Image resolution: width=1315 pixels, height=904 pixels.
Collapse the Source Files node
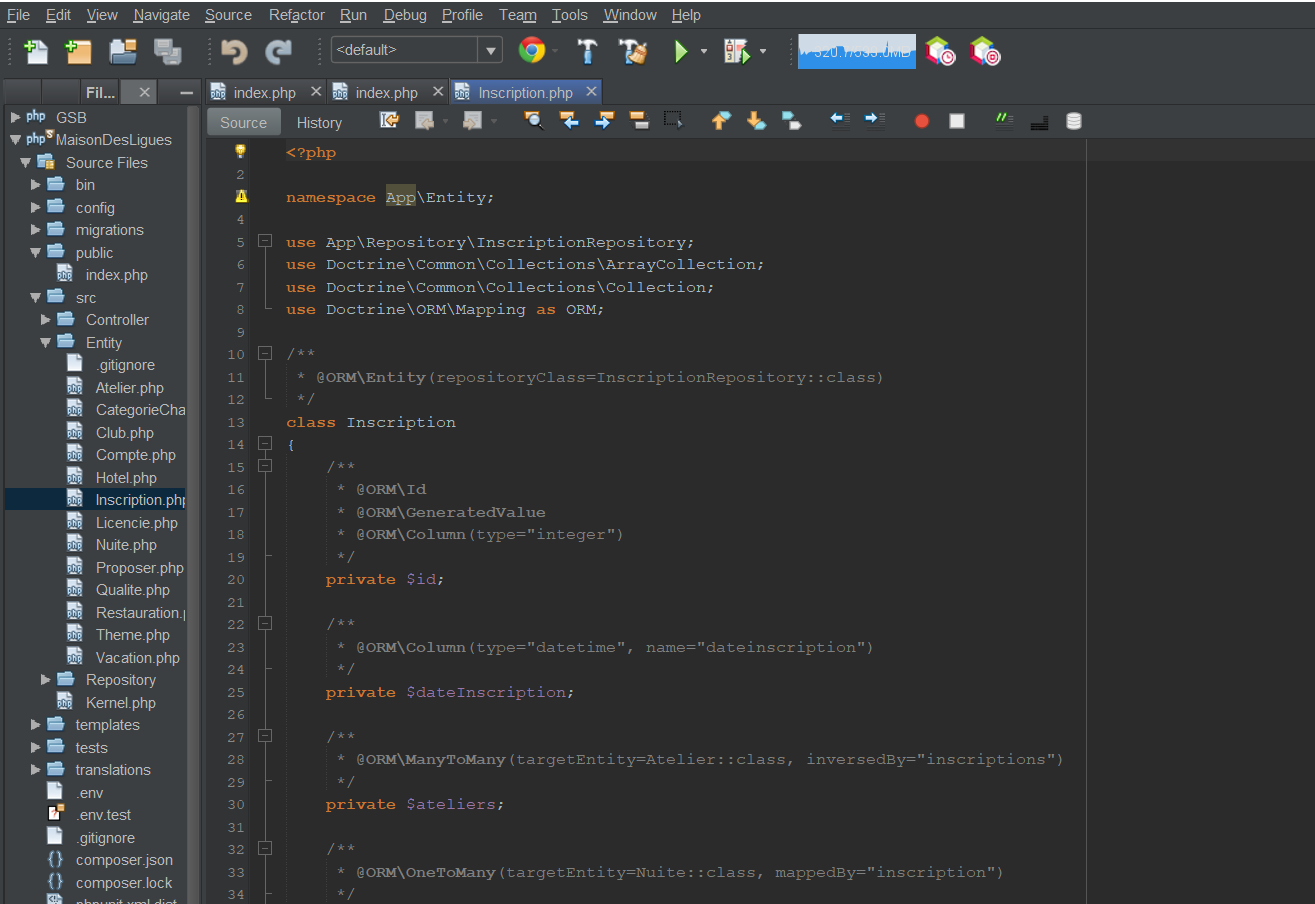25,162
